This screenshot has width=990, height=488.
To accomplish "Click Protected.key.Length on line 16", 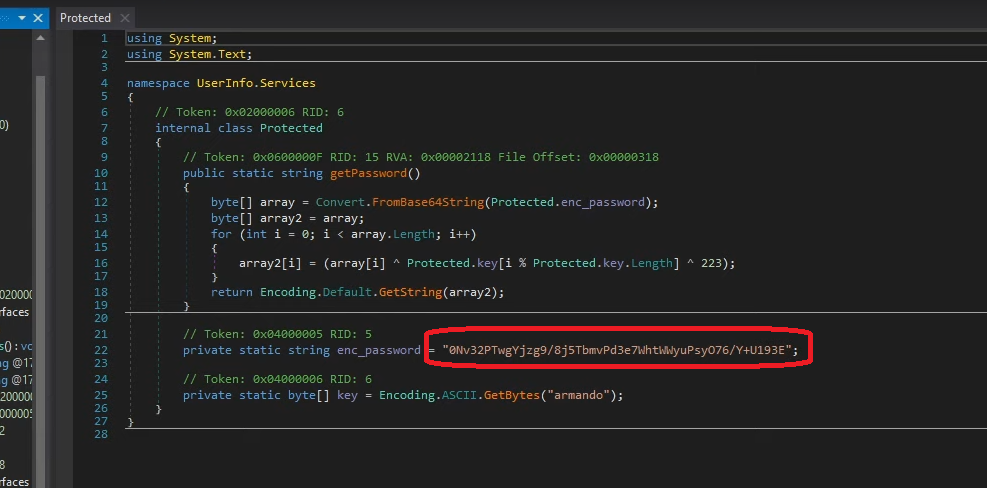I will [602, 263].
